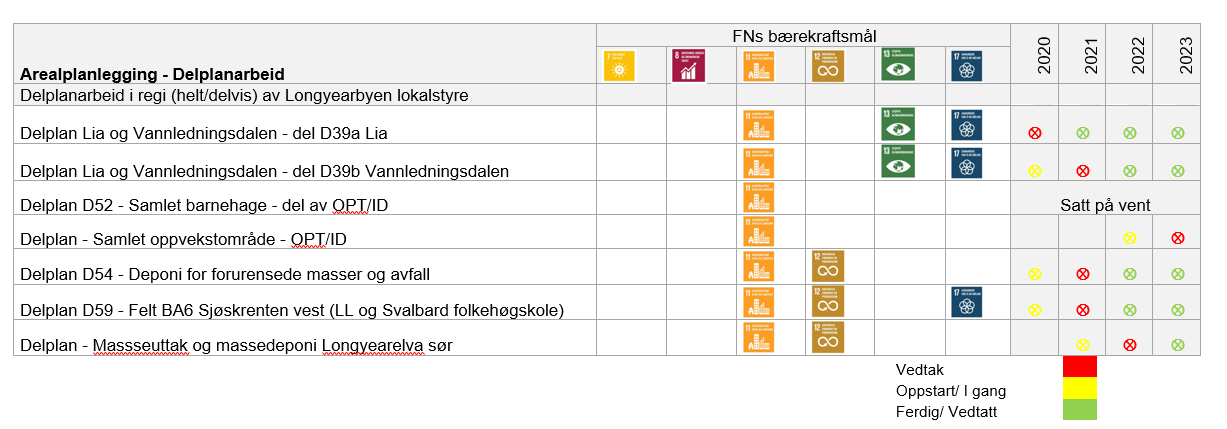The width and height of the screenshot is (1227, 429).
Task: Click the yellow SDG 7 energy icon in header
Action: (620, 65)
